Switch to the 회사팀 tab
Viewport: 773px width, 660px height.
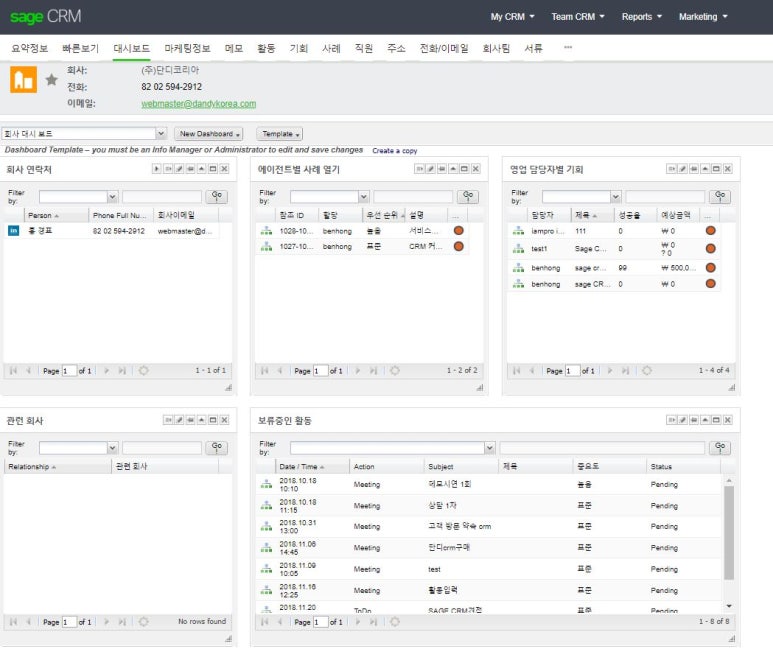click(x=496, y=48)
